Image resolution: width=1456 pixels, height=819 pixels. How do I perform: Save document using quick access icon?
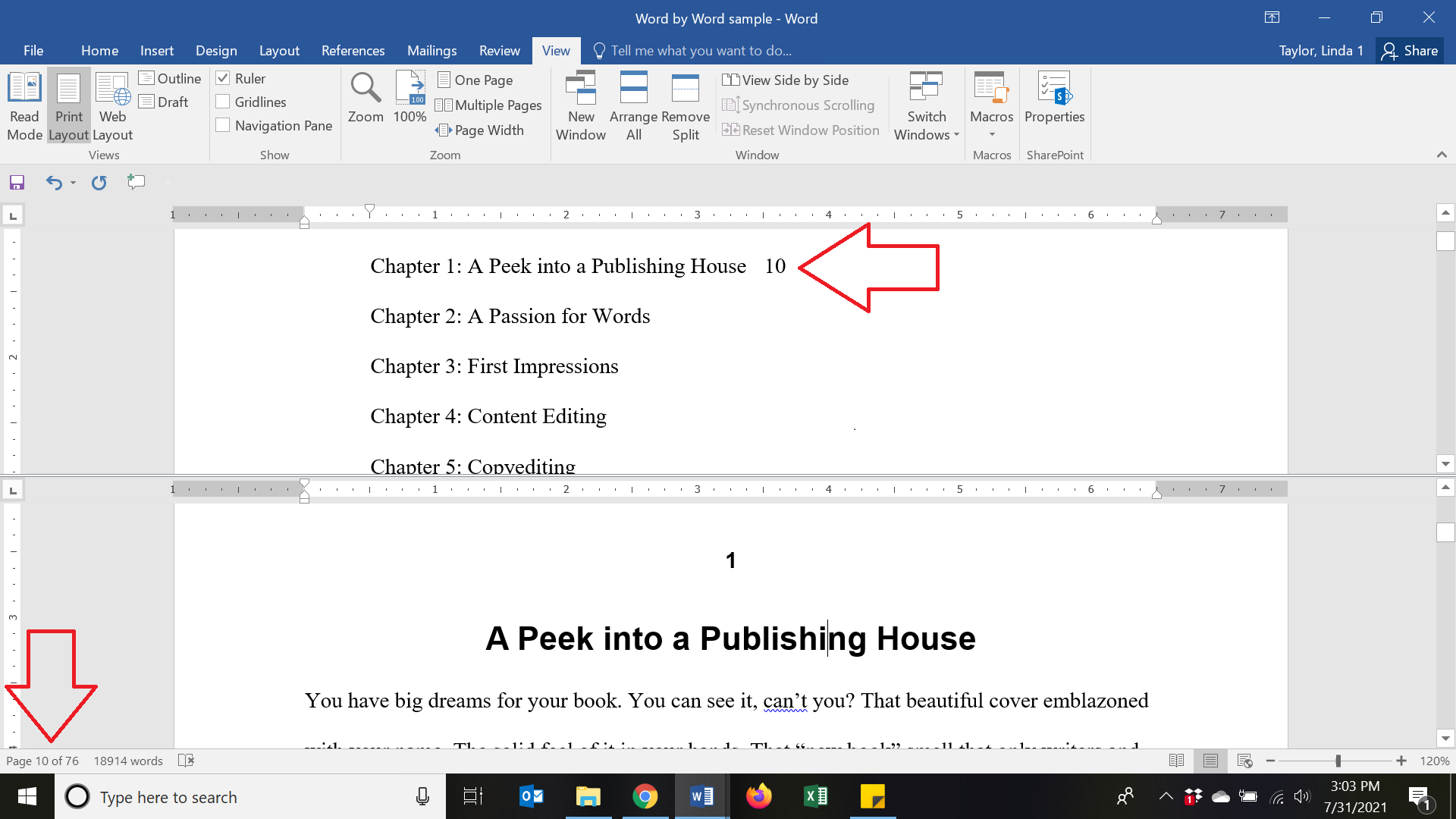point(17,183)
